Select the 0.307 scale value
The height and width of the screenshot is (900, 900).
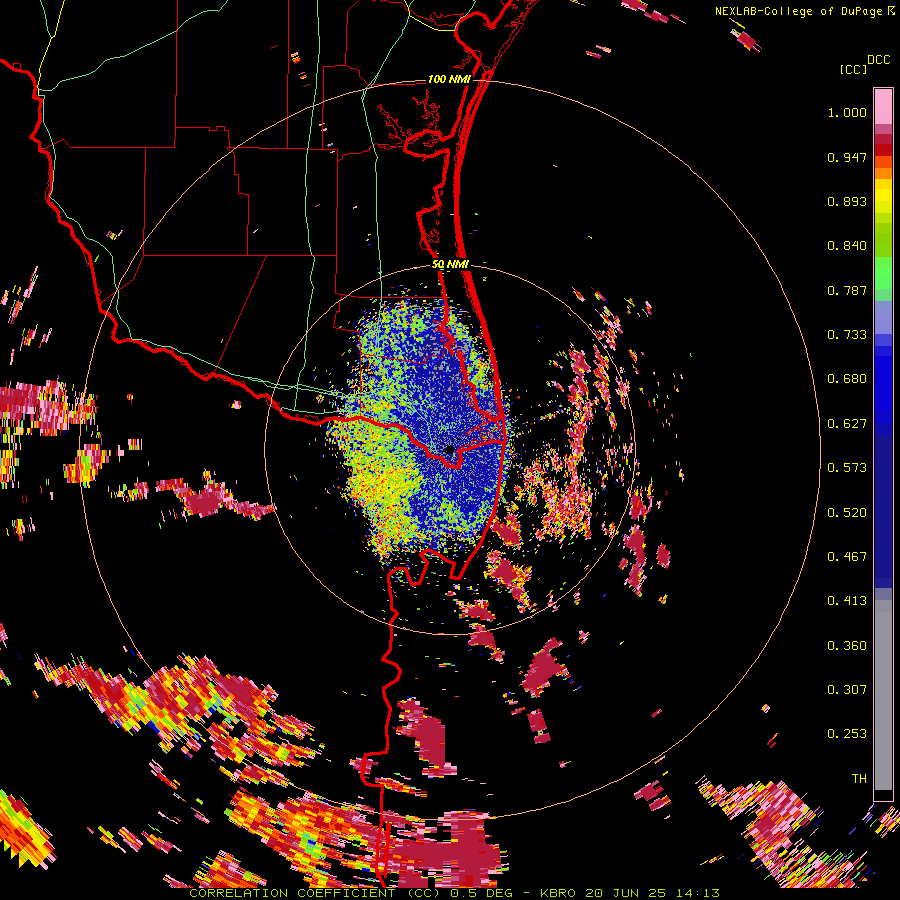tap(847, 690)
